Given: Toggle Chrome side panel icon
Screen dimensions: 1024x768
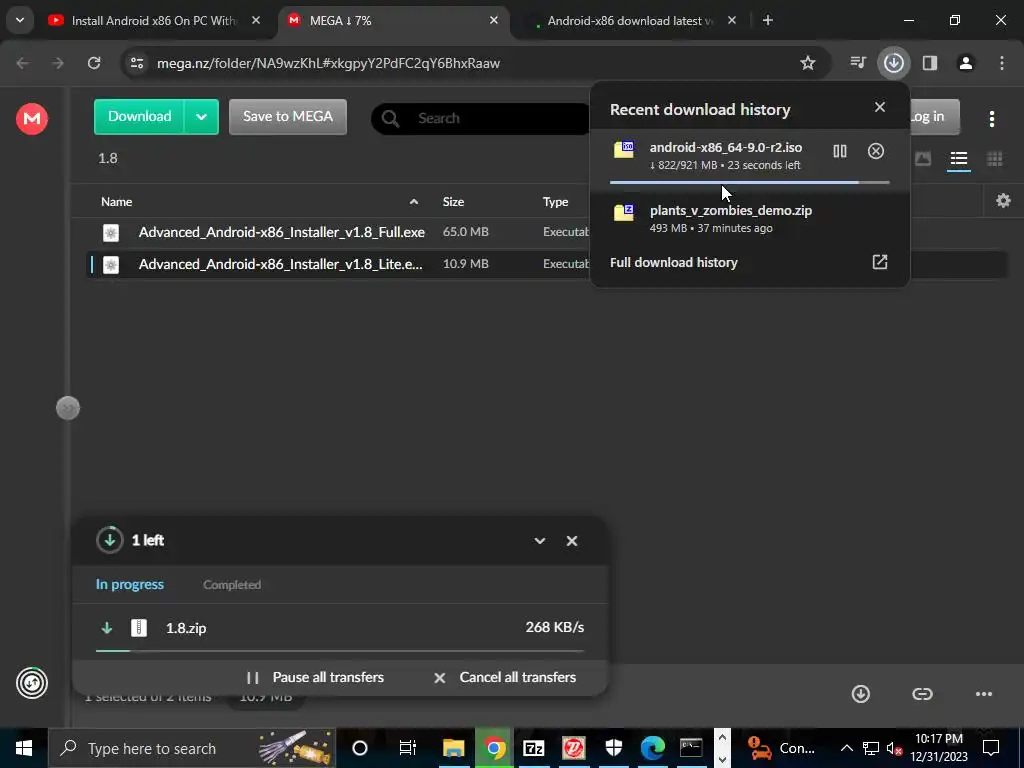Looking at the screenshot, I should pos(930,63).
